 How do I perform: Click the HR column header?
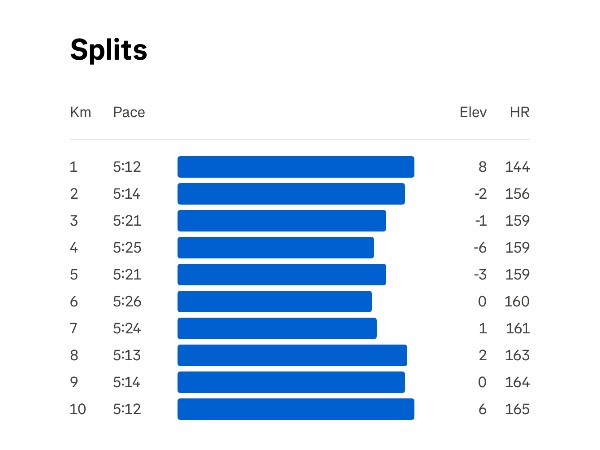(x=519, y=112)
